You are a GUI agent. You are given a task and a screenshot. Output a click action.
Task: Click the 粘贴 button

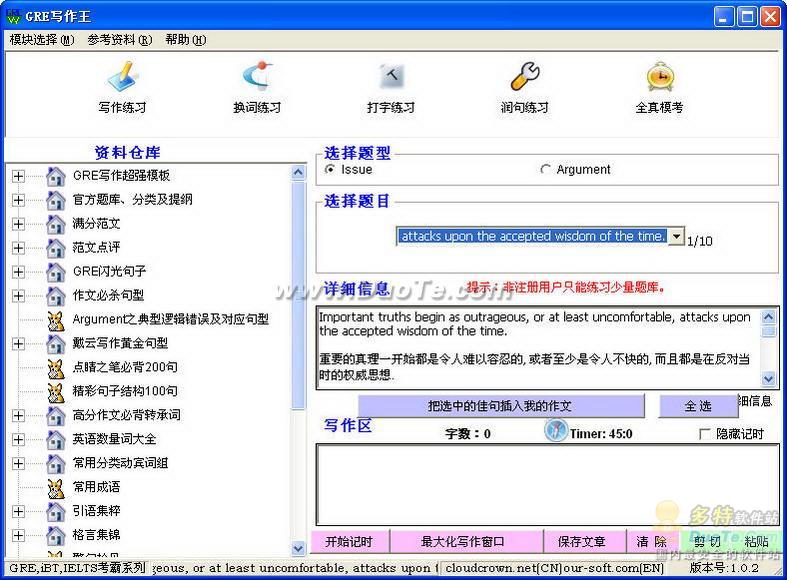click(x=756, y=542)
